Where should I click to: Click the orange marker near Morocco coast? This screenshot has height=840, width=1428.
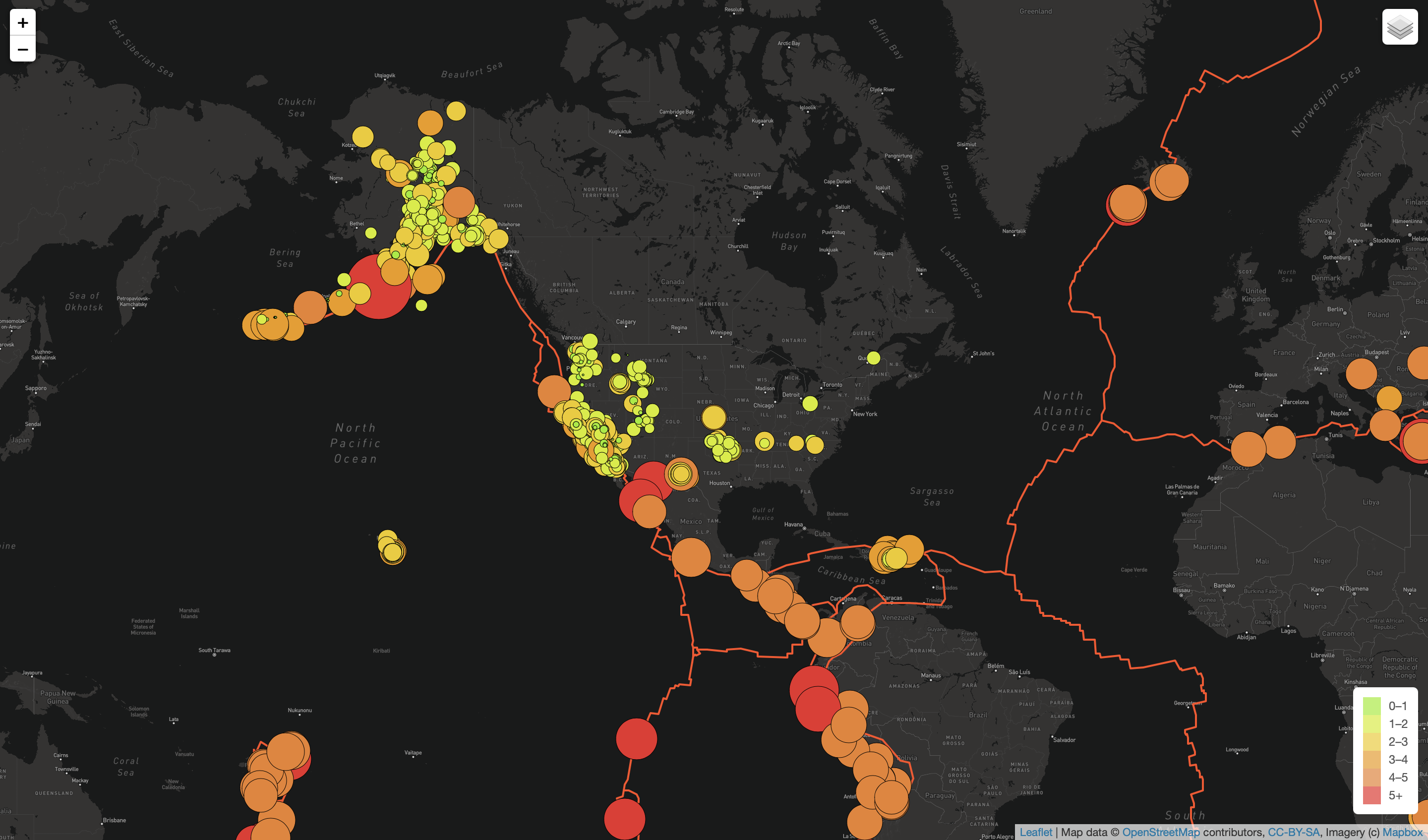point(1249,448)
